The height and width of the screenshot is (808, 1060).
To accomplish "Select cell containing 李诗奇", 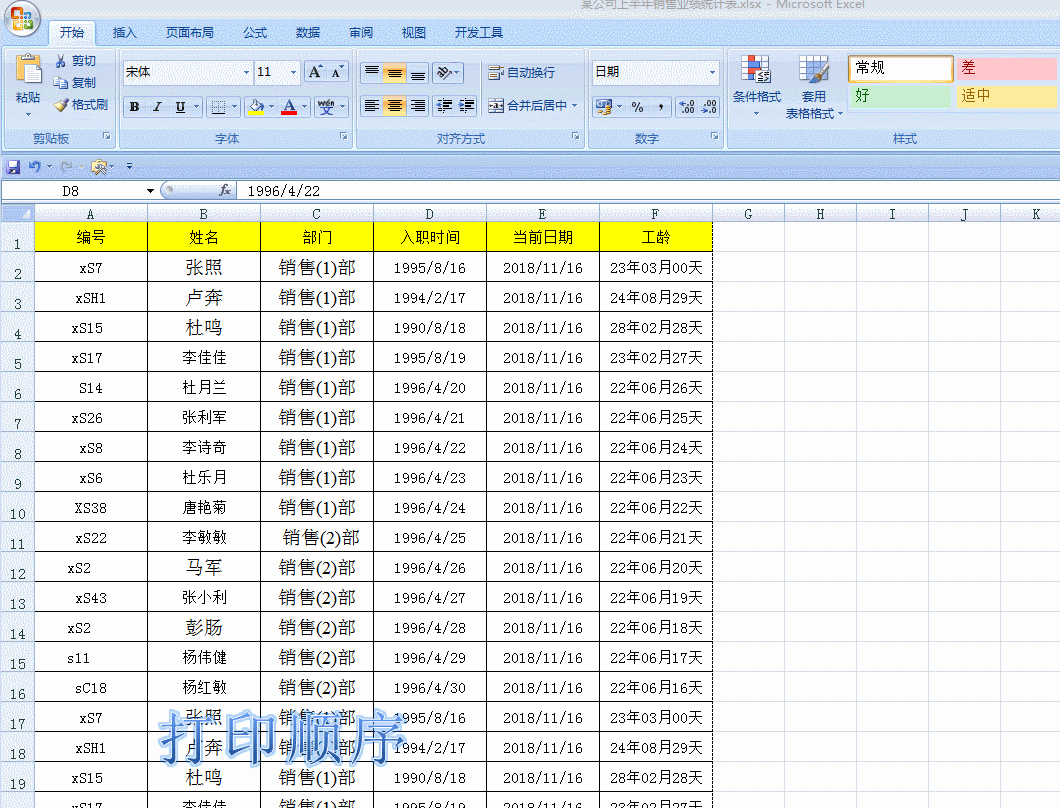I will [203, 447].
